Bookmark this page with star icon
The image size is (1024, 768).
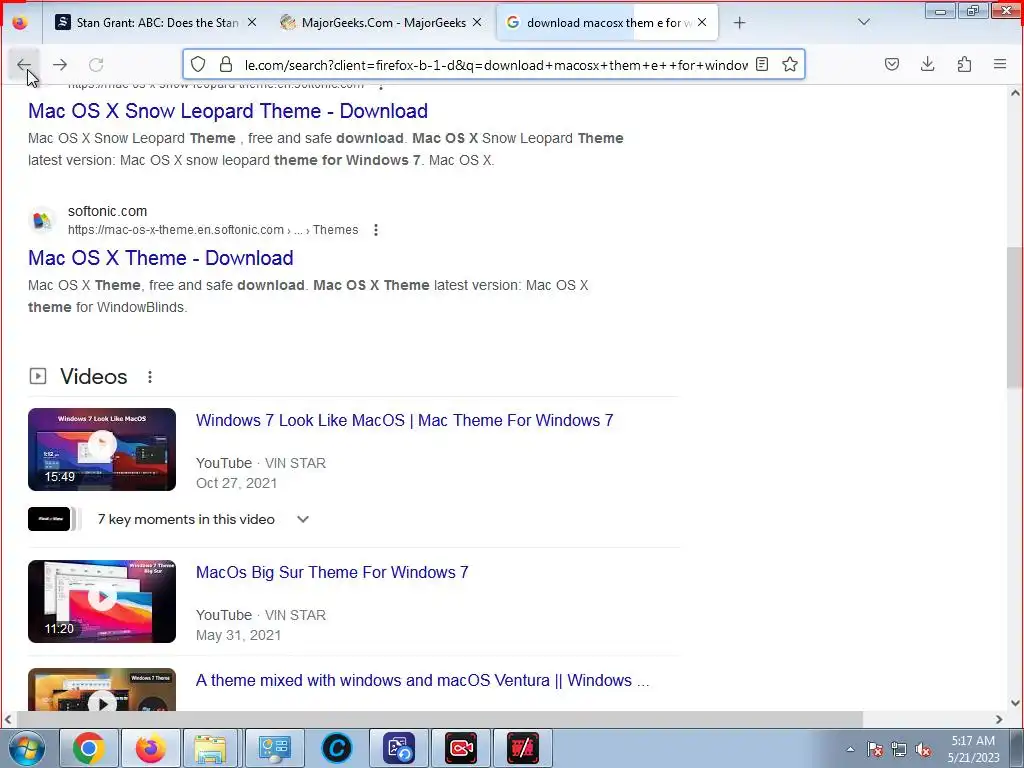coord(790,64)
